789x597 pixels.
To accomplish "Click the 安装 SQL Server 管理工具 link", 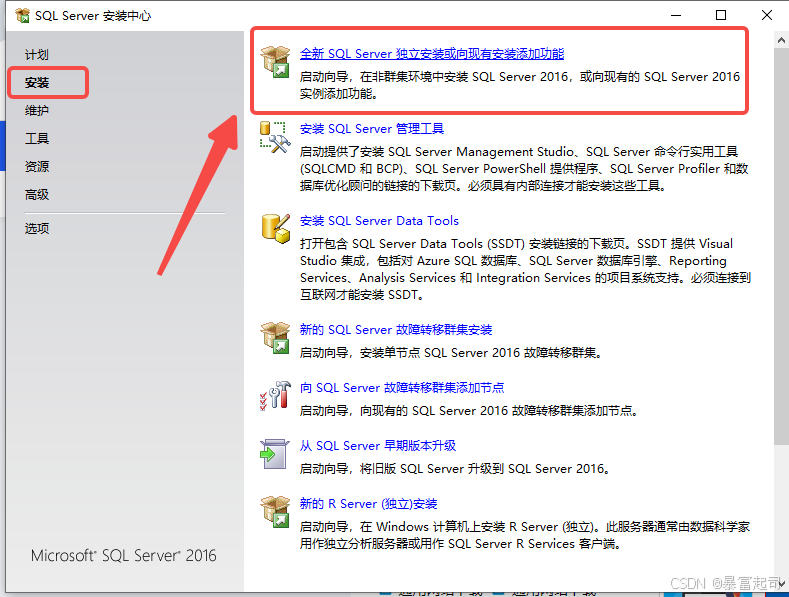I will (x=372, y=129).
